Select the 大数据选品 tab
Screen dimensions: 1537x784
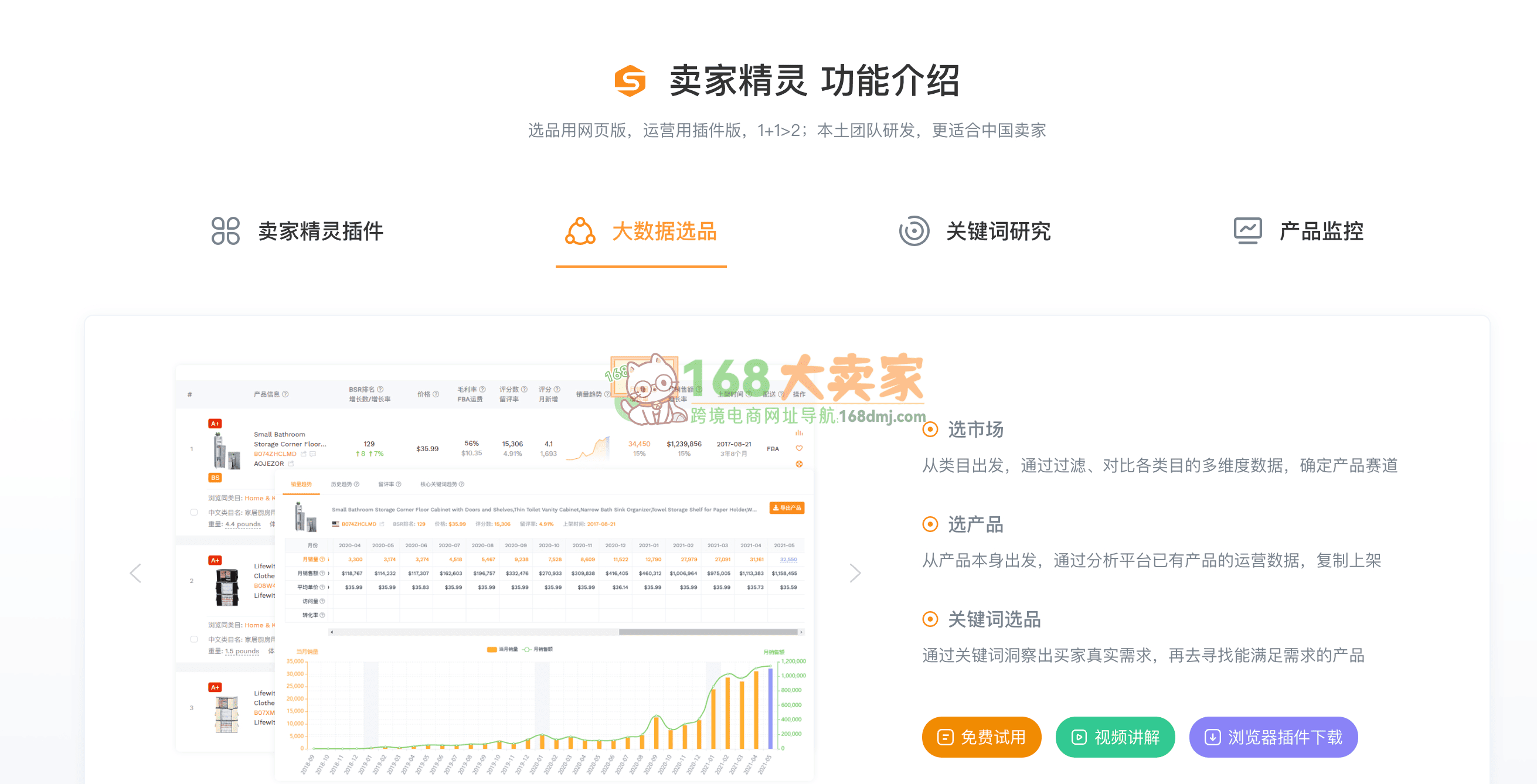tap(641, 231)
